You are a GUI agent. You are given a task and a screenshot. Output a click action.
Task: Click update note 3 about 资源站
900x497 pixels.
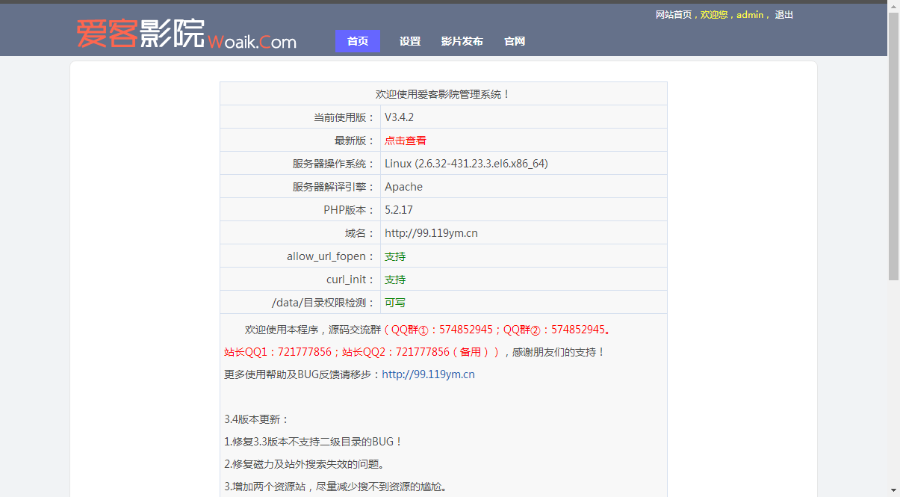point(335,487)
